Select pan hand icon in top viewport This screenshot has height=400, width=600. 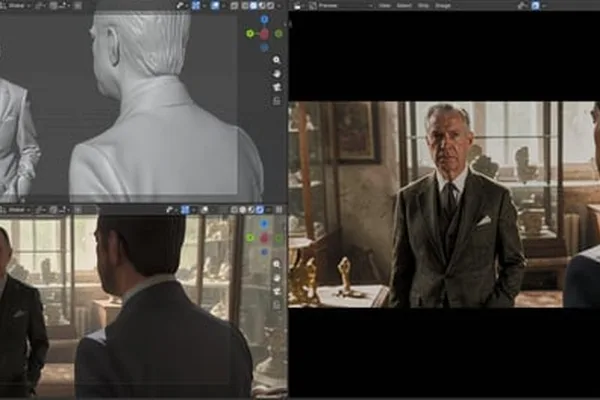[x=276, y=74]
